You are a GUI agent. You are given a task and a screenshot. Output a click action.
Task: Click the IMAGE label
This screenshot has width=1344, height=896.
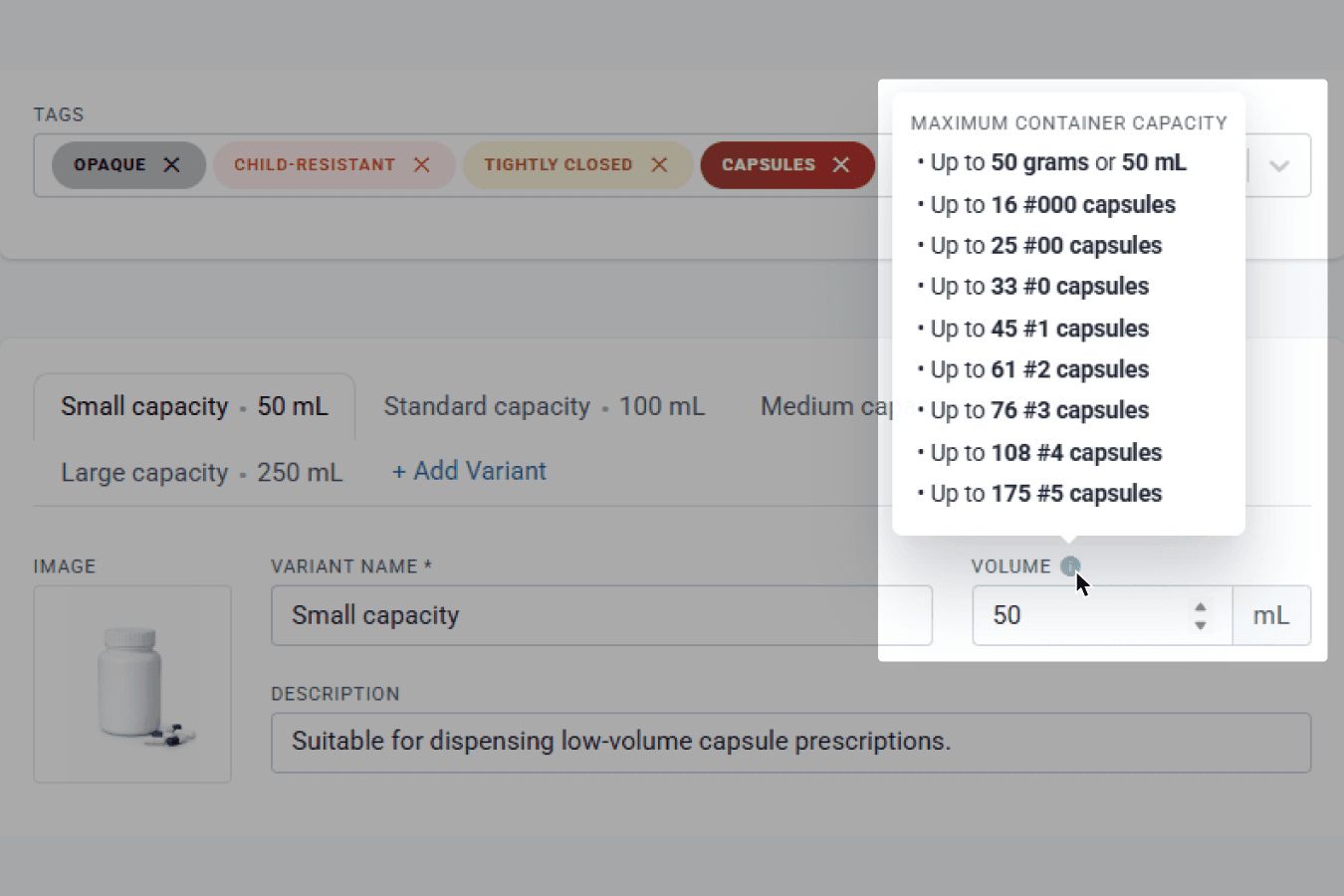tap(65, 566)
